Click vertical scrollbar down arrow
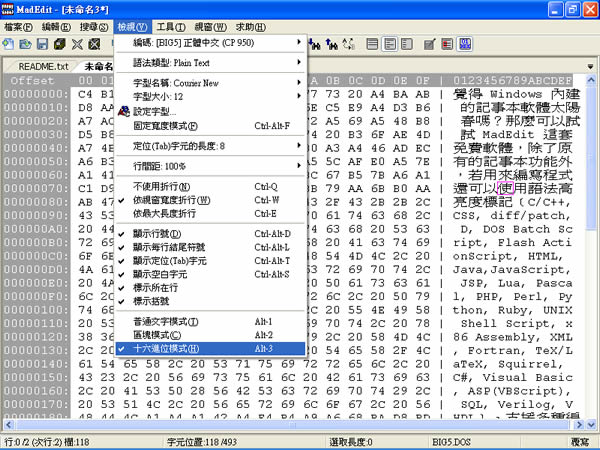Viewport: 600px width, 450px height. (x=591, y=424)
